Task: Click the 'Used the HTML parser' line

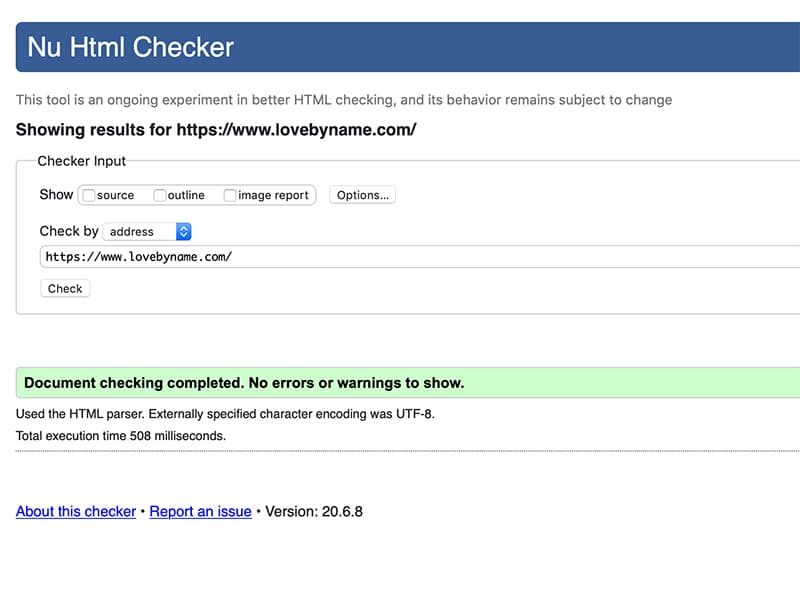Action: (225, 414)
